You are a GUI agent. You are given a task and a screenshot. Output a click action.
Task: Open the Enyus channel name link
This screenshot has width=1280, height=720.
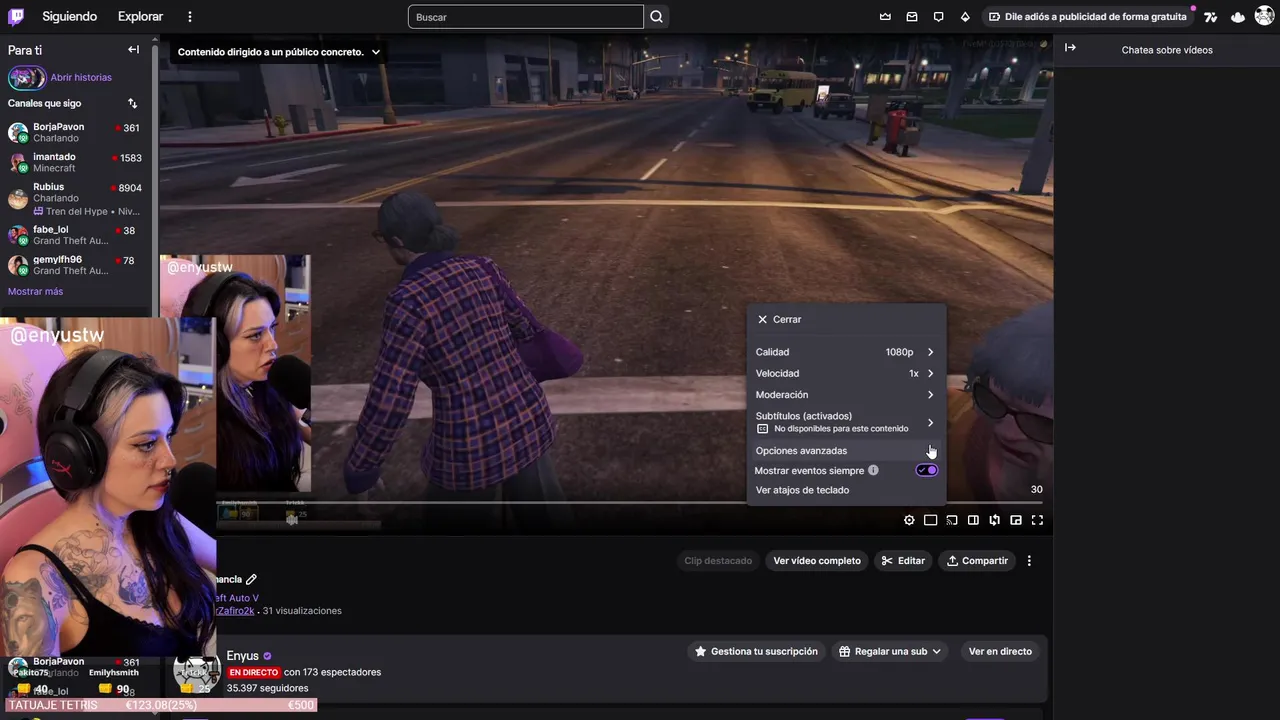(242, 656)
